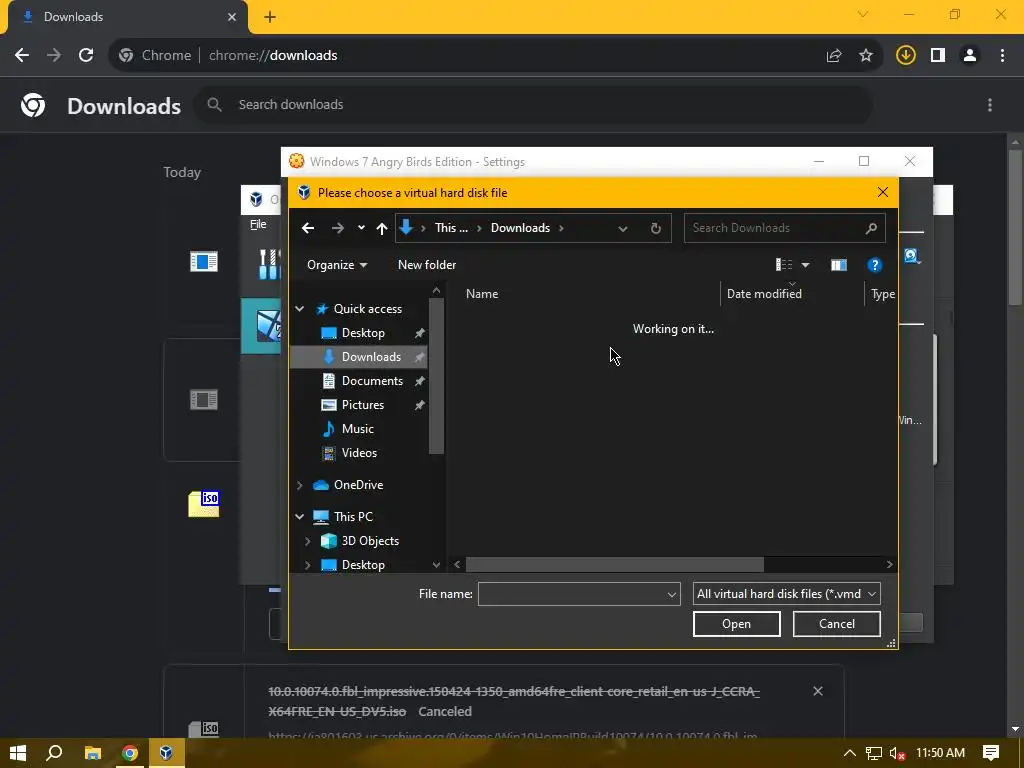Image resolution: width=1024 pixels, height=768 pixels.
Task: Sort by Date modified column
Action: [x=764, y=294]
